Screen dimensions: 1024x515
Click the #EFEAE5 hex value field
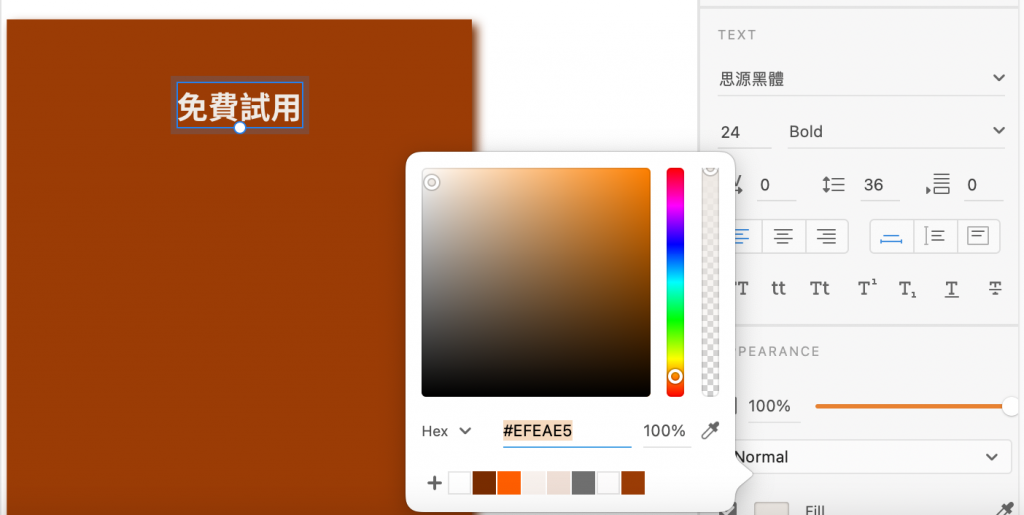[x=567, y=431]
